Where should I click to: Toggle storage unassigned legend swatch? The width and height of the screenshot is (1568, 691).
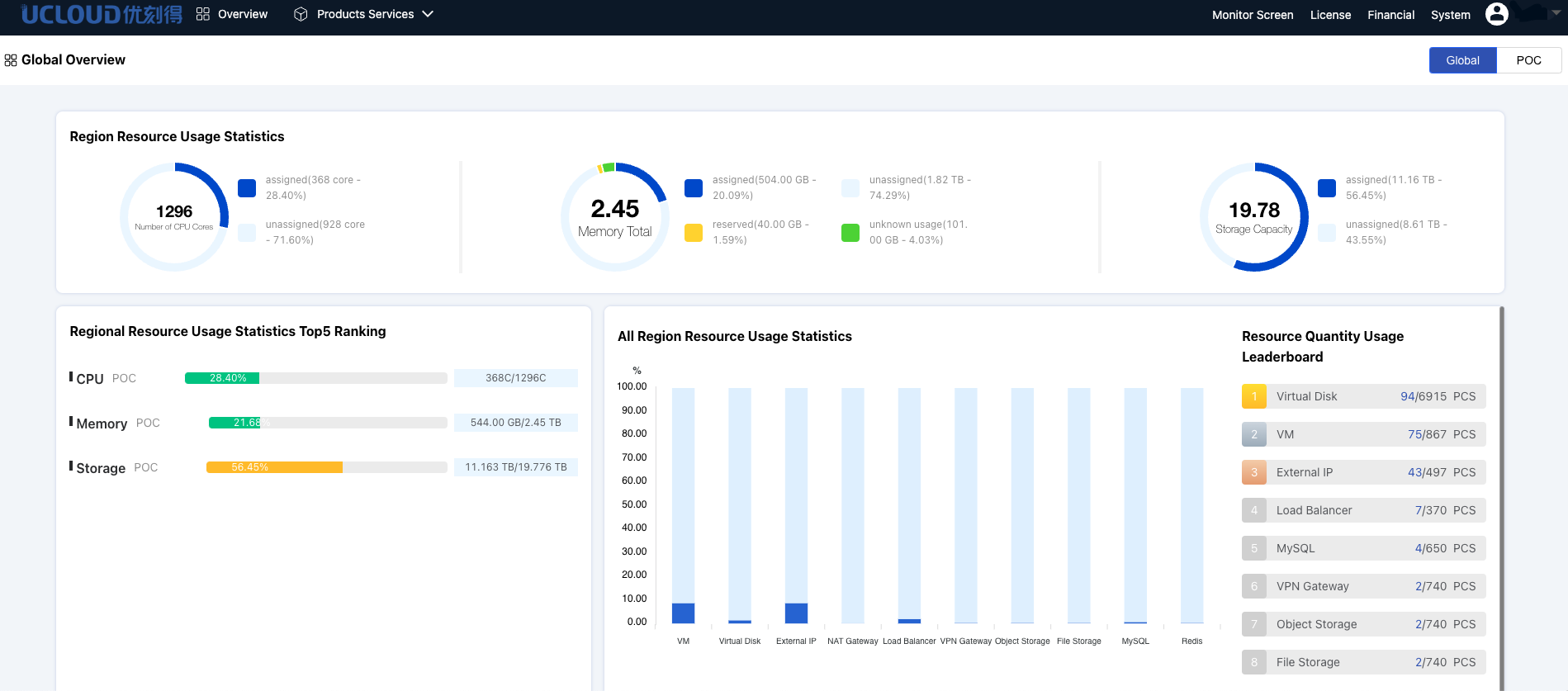(x=1327, y=233)
